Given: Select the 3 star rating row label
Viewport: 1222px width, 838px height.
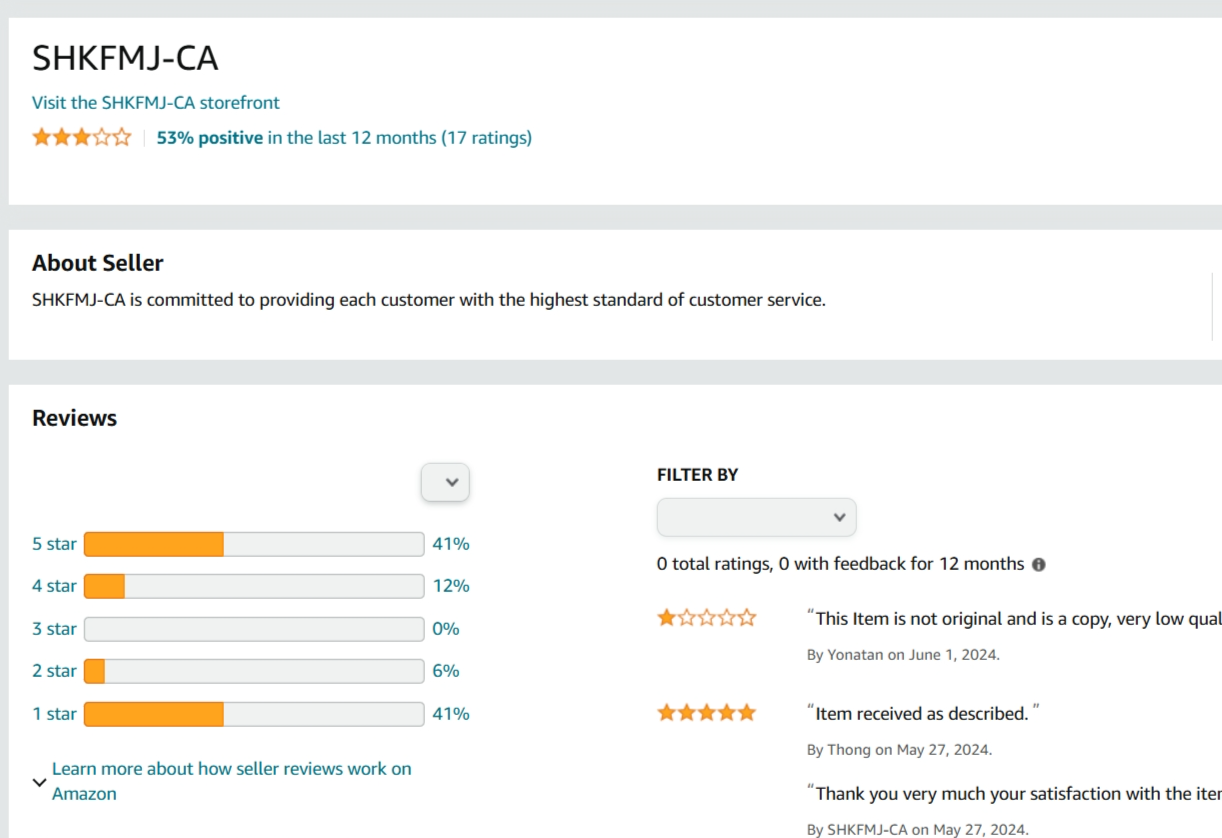Looking at the screenshot, I should (x=54, y=629).
